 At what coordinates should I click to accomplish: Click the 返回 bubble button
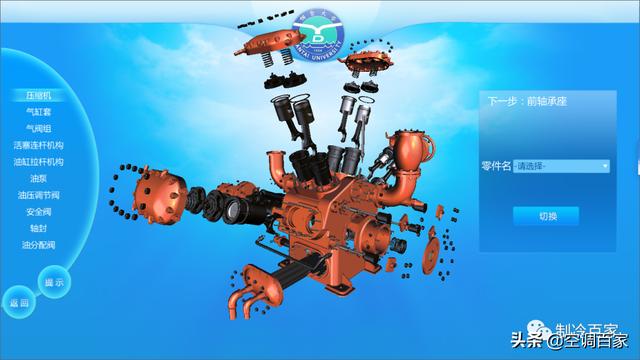click(19, 303)
